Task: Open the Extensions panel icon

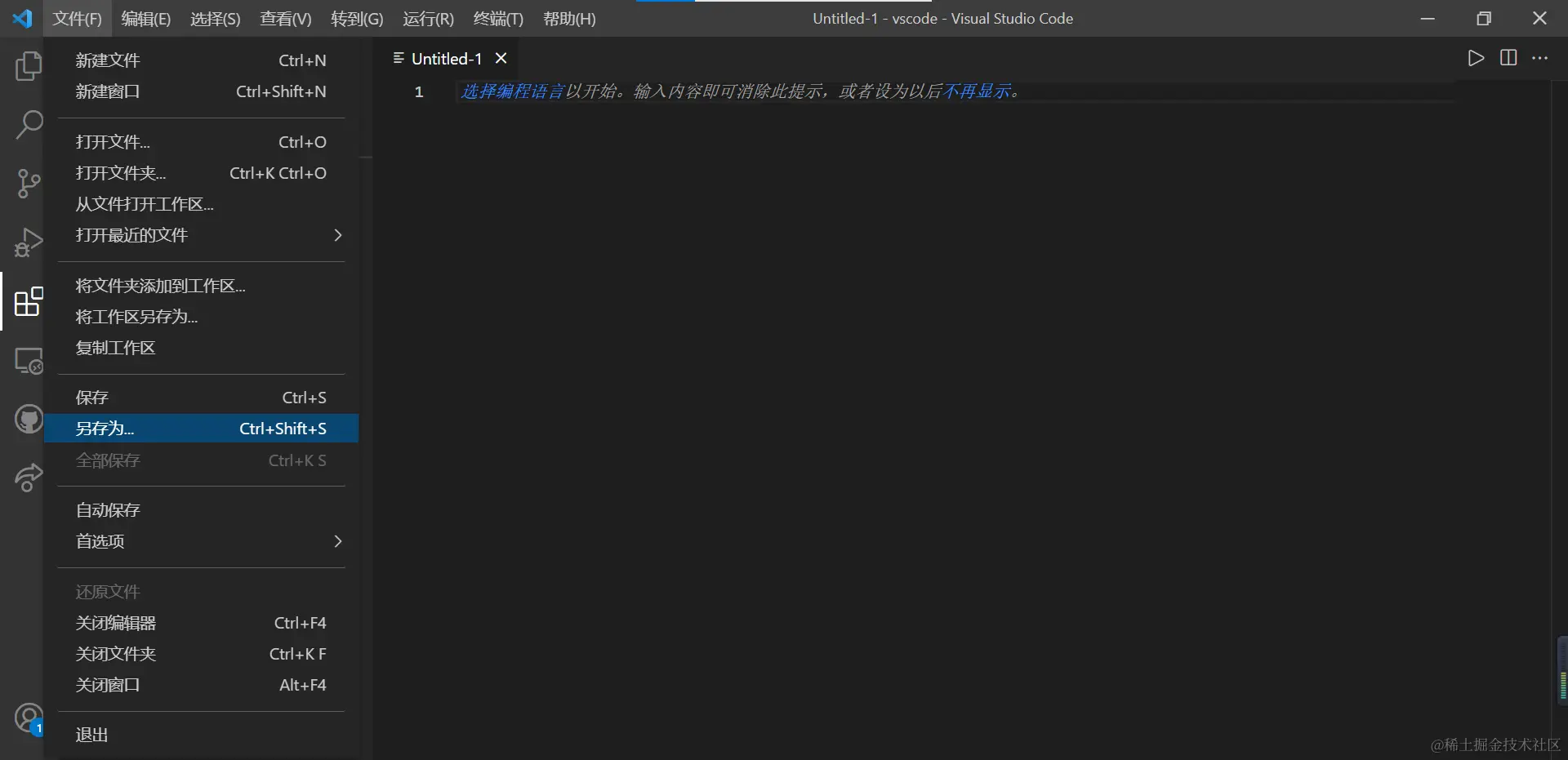Action: (x=29, y=302)
